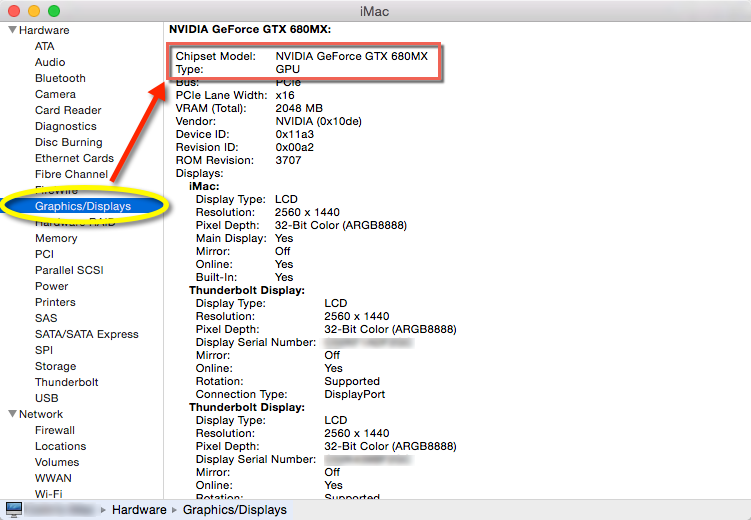751x520 pixels.
Task: Collapse the Network section triangle
Action: pyautogui.click(x=12, y=414)
